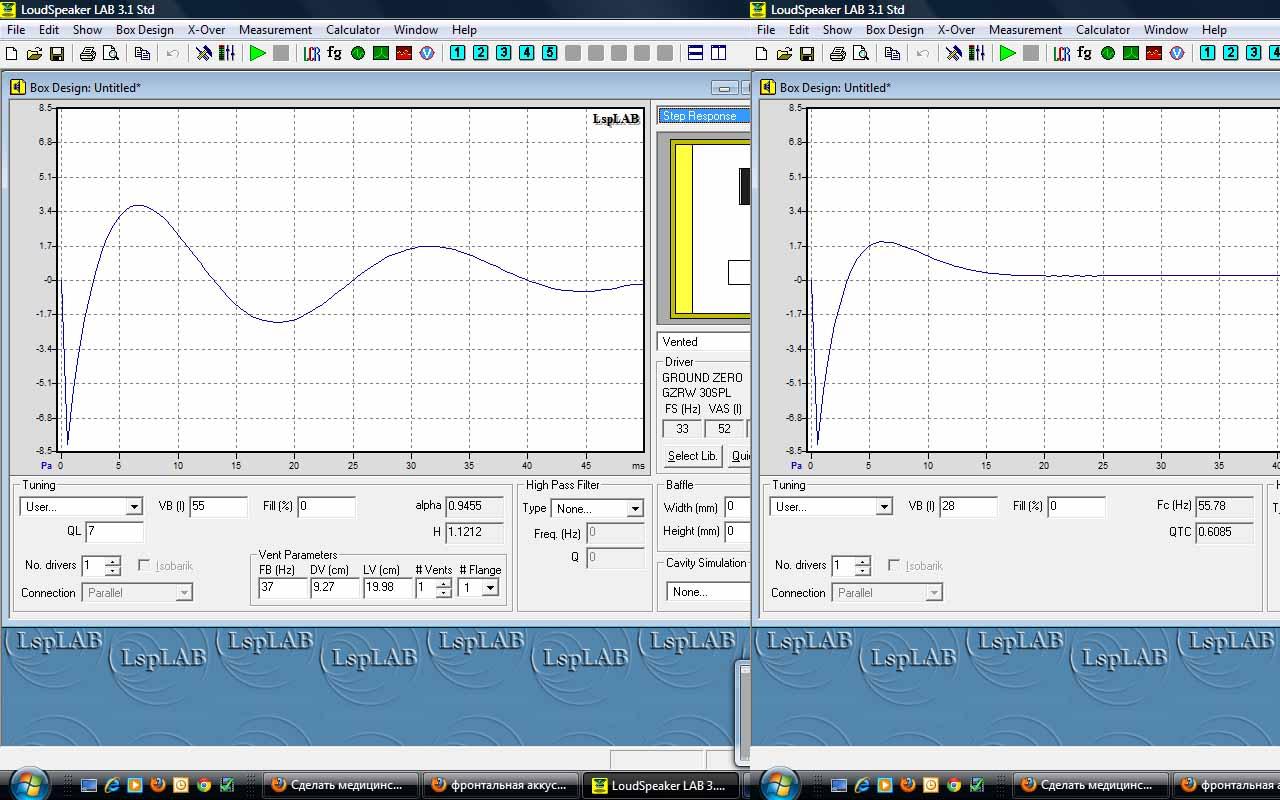Click the LCR icon in right window toolbar
This screenshot has height=800, width=1280.
point(1062,53)
